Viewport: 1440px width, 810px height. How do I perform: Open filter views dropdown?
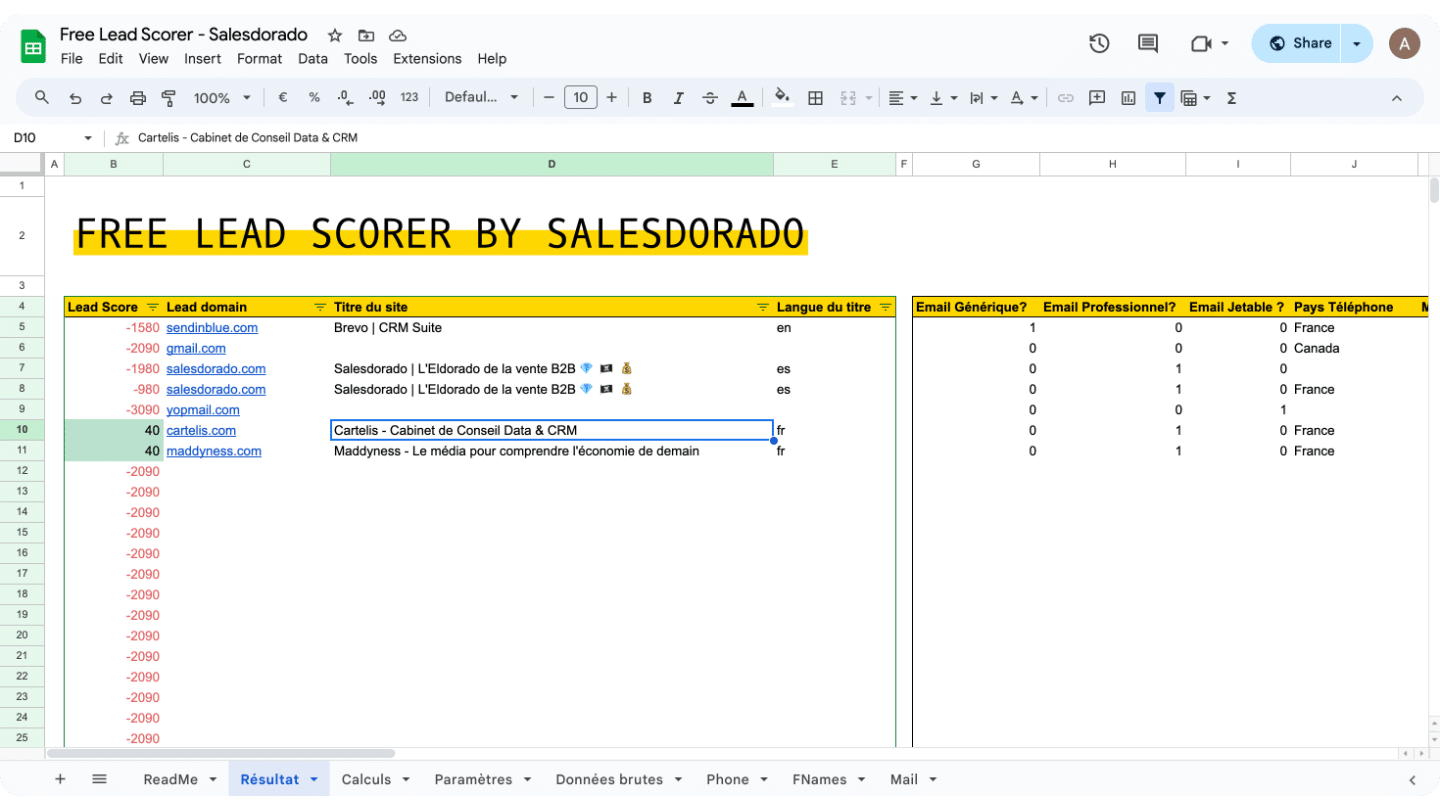1195,98
